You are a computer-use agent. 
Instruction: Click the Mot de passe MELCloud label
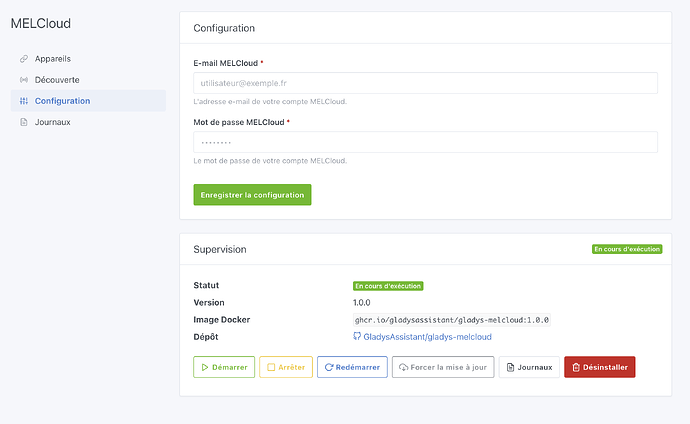(239, 122)
